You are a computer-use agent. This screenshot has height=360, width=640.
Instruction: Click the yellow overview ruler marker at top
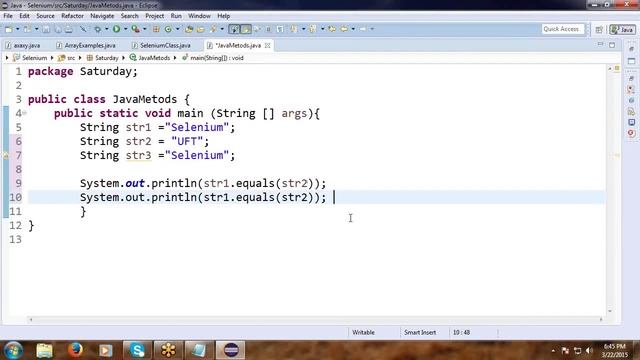click(x=617, y=68)
